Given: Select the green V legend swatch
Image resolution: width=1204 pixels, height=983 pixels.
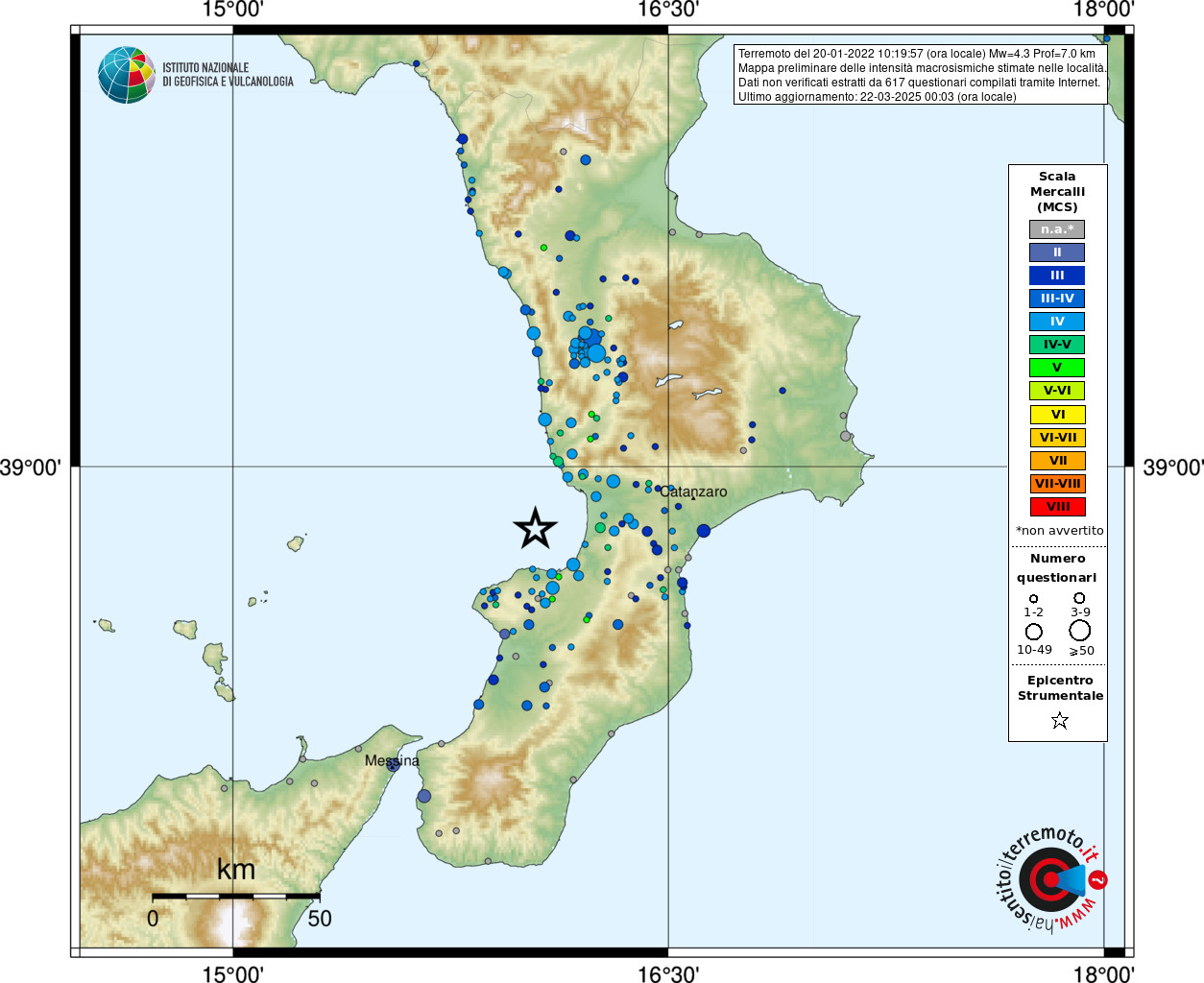Looking at the screenshot, I should click(x=1057, y=368).
